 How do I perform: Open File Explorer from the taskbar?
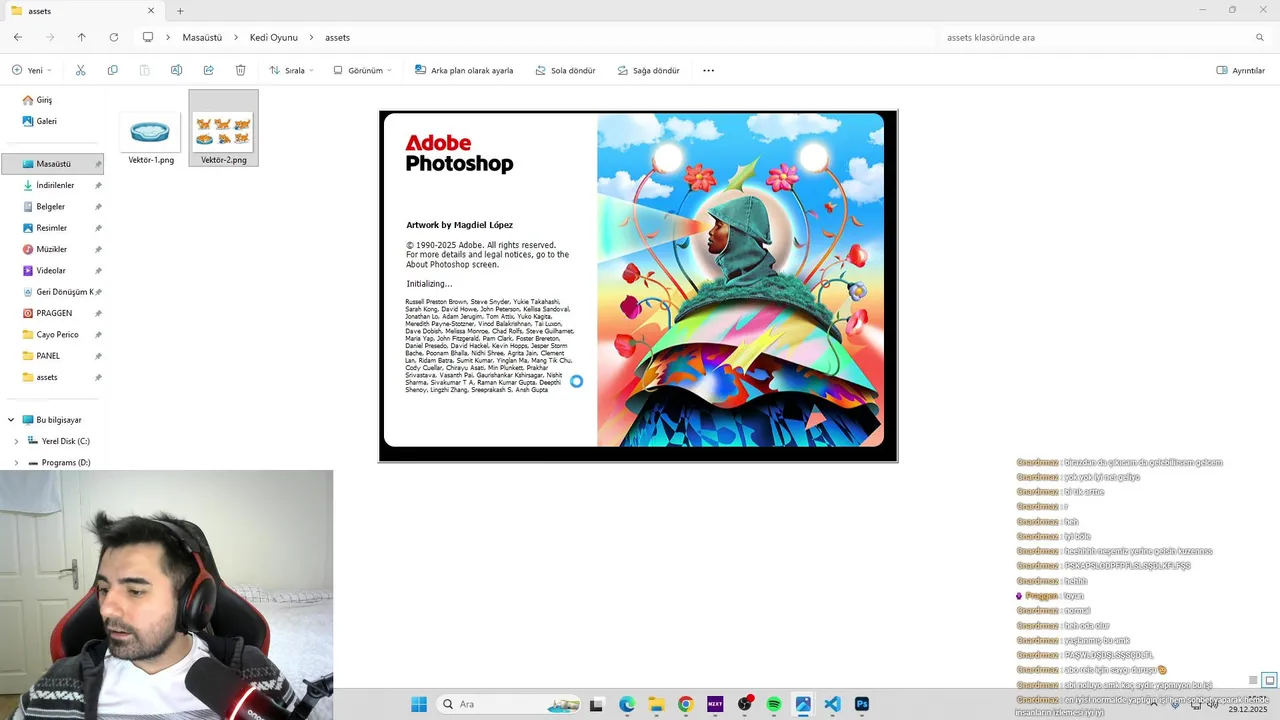coord(656,704)
